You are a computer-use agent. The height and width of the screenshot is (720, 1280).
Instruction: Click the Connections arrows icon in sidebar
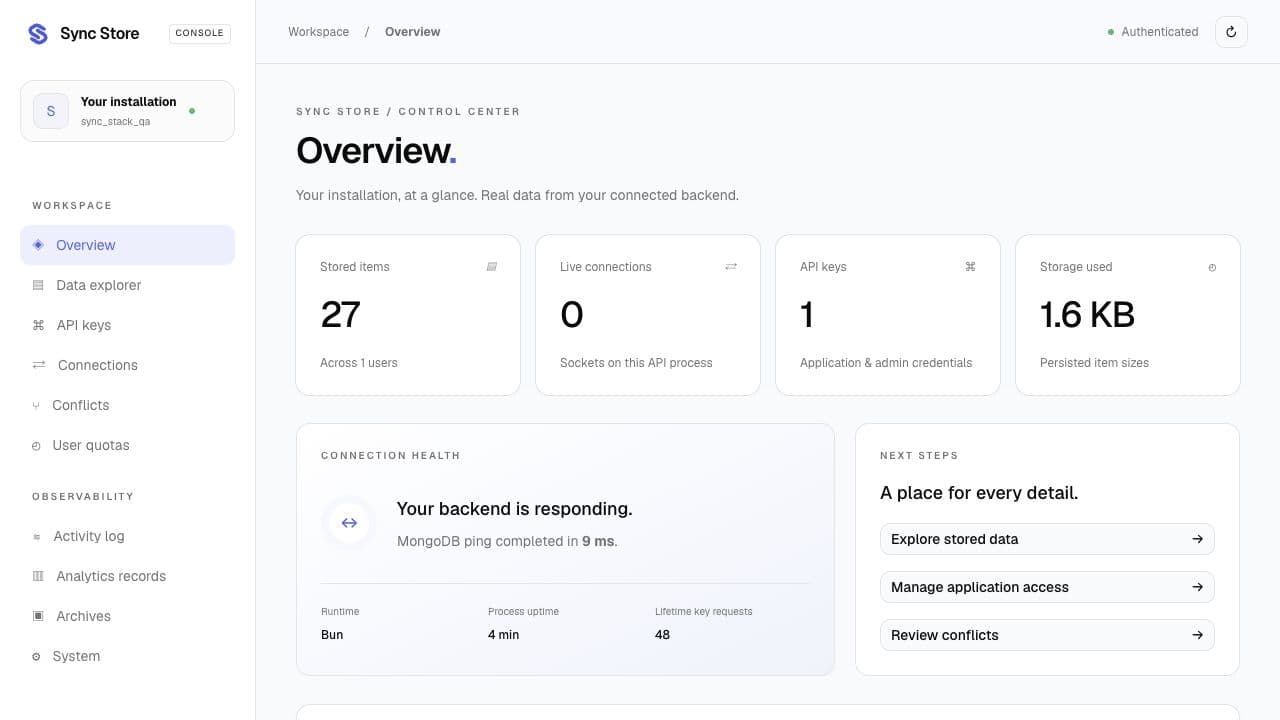(39, 365)
